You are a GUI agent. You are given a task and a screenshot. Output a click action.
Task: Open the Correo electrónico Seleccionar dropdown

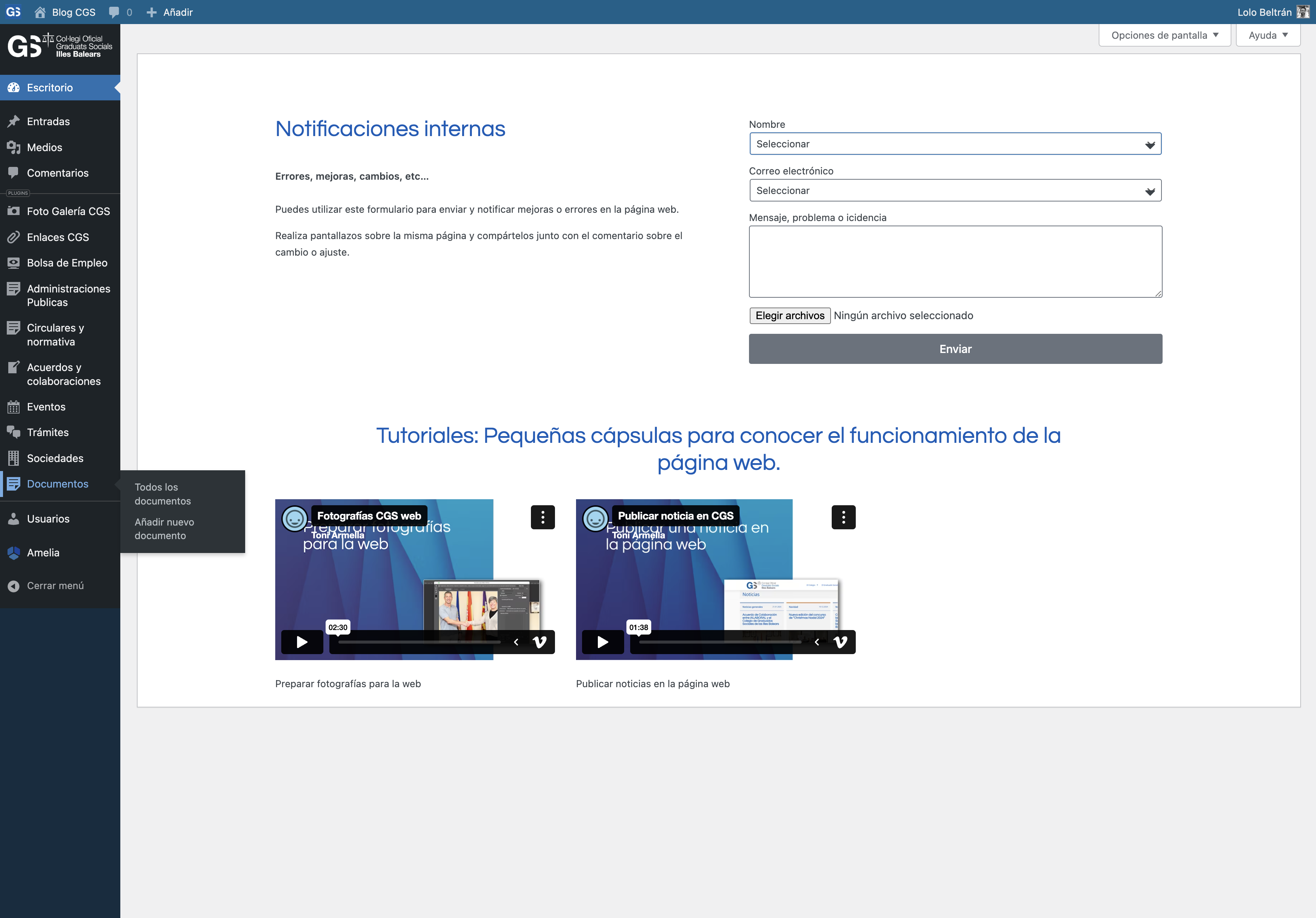point(955,190)
